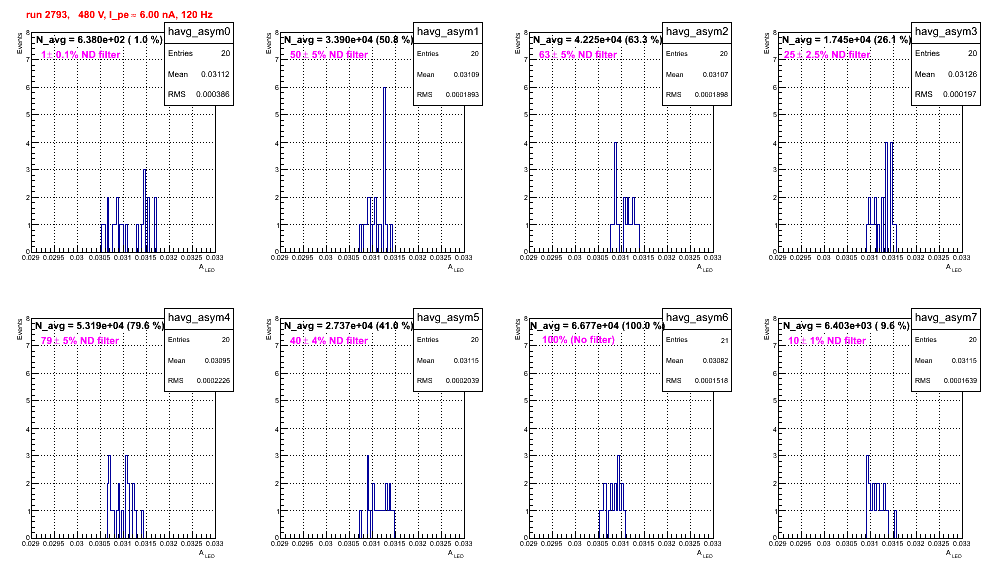Select the havg_asym5 stats box title
The width and height of the screenshot is (996, 572).
[448, 317]
